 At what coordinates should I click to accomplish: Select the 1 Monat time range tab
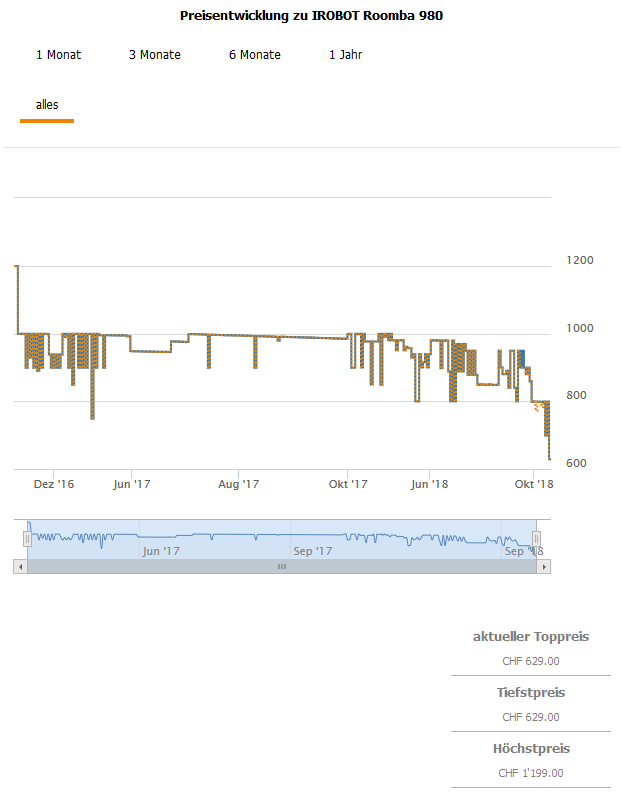pos(58,55)
